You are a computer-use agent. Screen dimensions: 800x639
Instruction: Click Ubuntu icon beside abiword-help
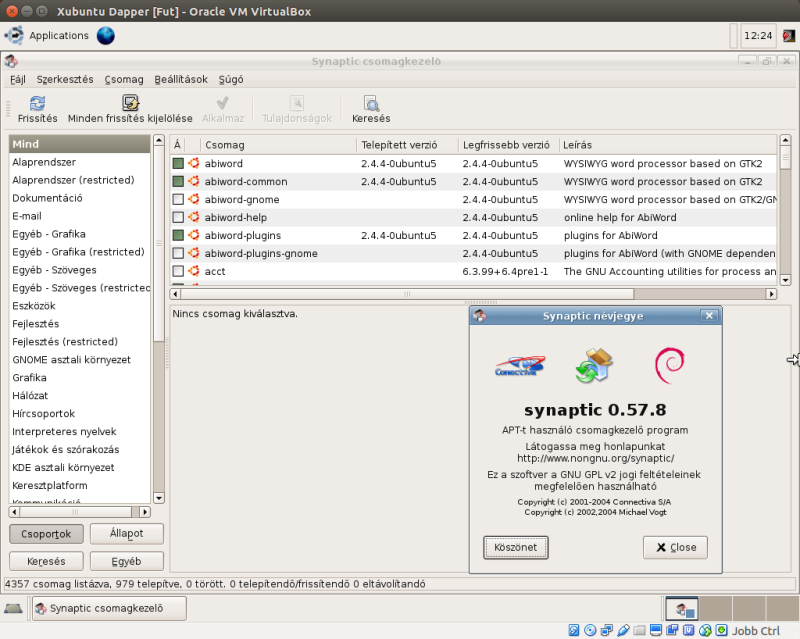(194, 217)
